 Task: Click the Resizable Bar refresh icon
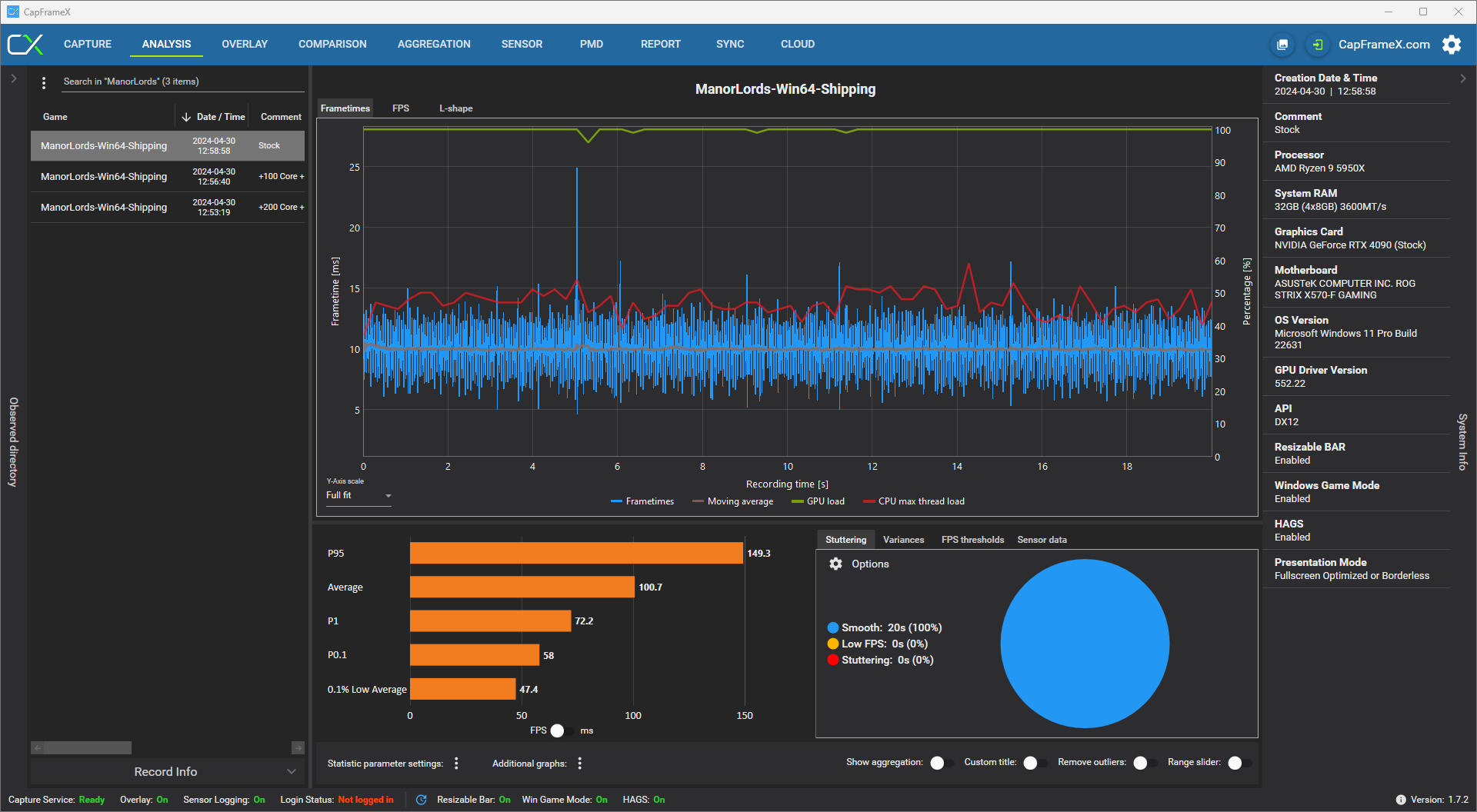(x=422, y=800)
